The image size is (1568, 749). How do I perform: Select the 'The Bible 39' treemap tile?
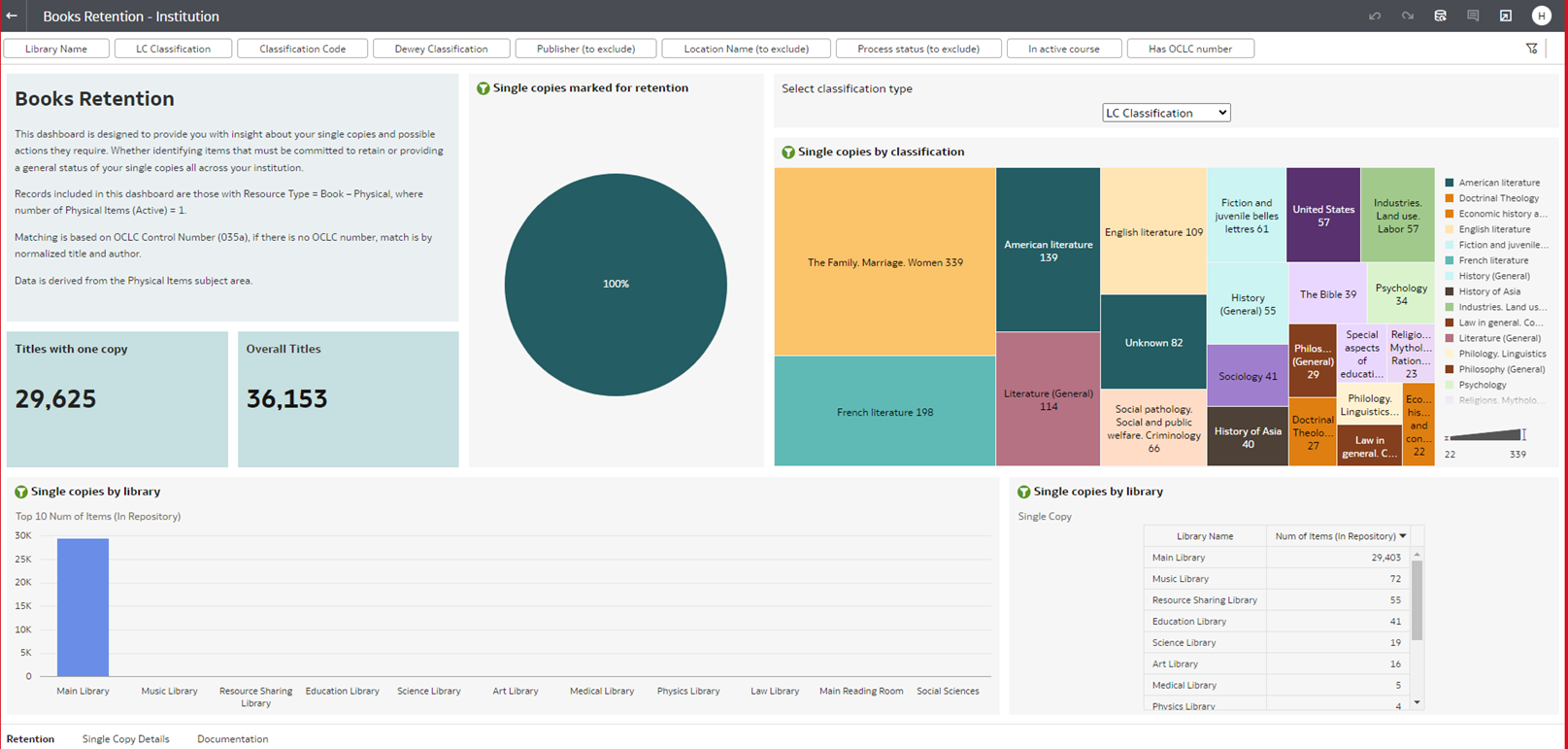[1327, 294]
